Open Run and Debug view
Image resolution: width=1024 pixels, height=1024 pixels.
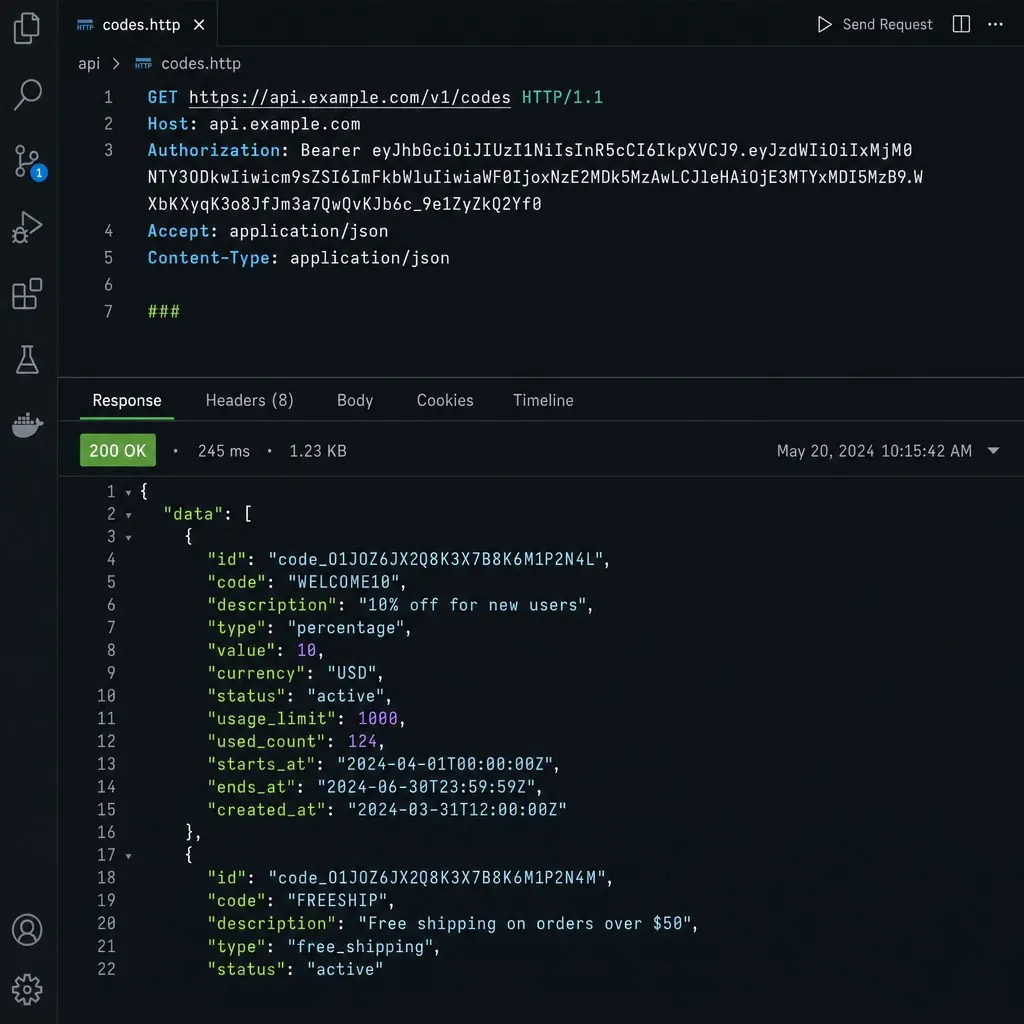[x=27, y=227]
